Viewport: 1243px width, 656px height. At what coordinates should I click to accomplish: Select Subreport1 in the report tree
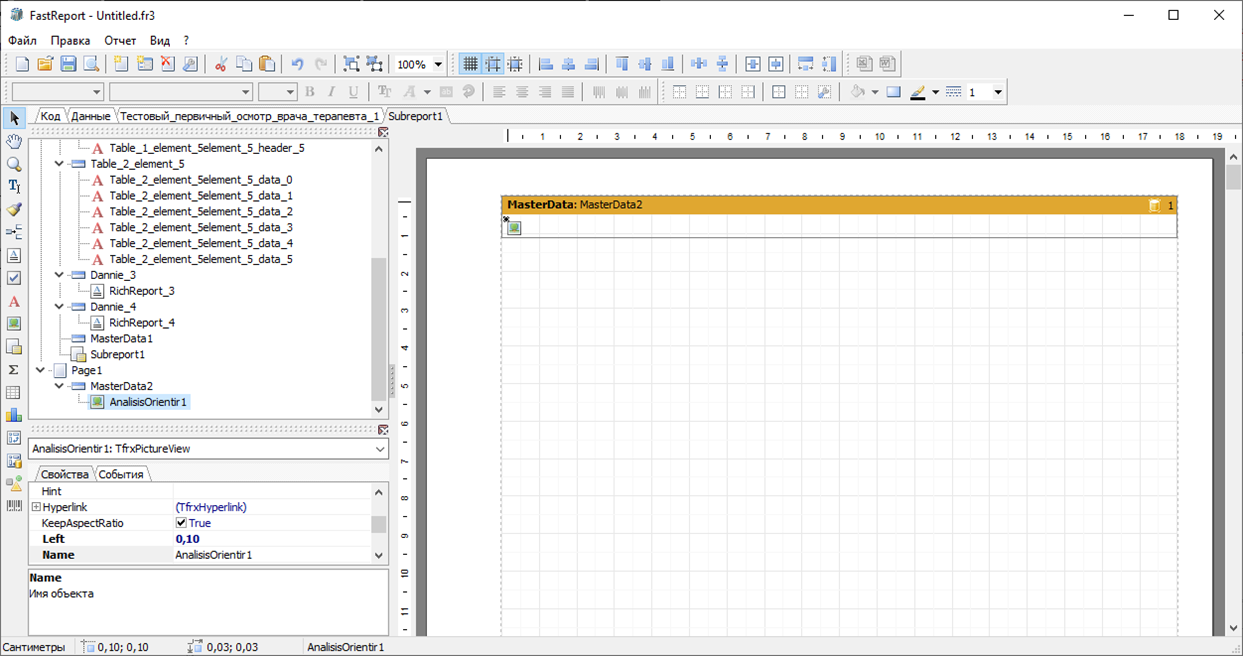[x=117, y=354]
